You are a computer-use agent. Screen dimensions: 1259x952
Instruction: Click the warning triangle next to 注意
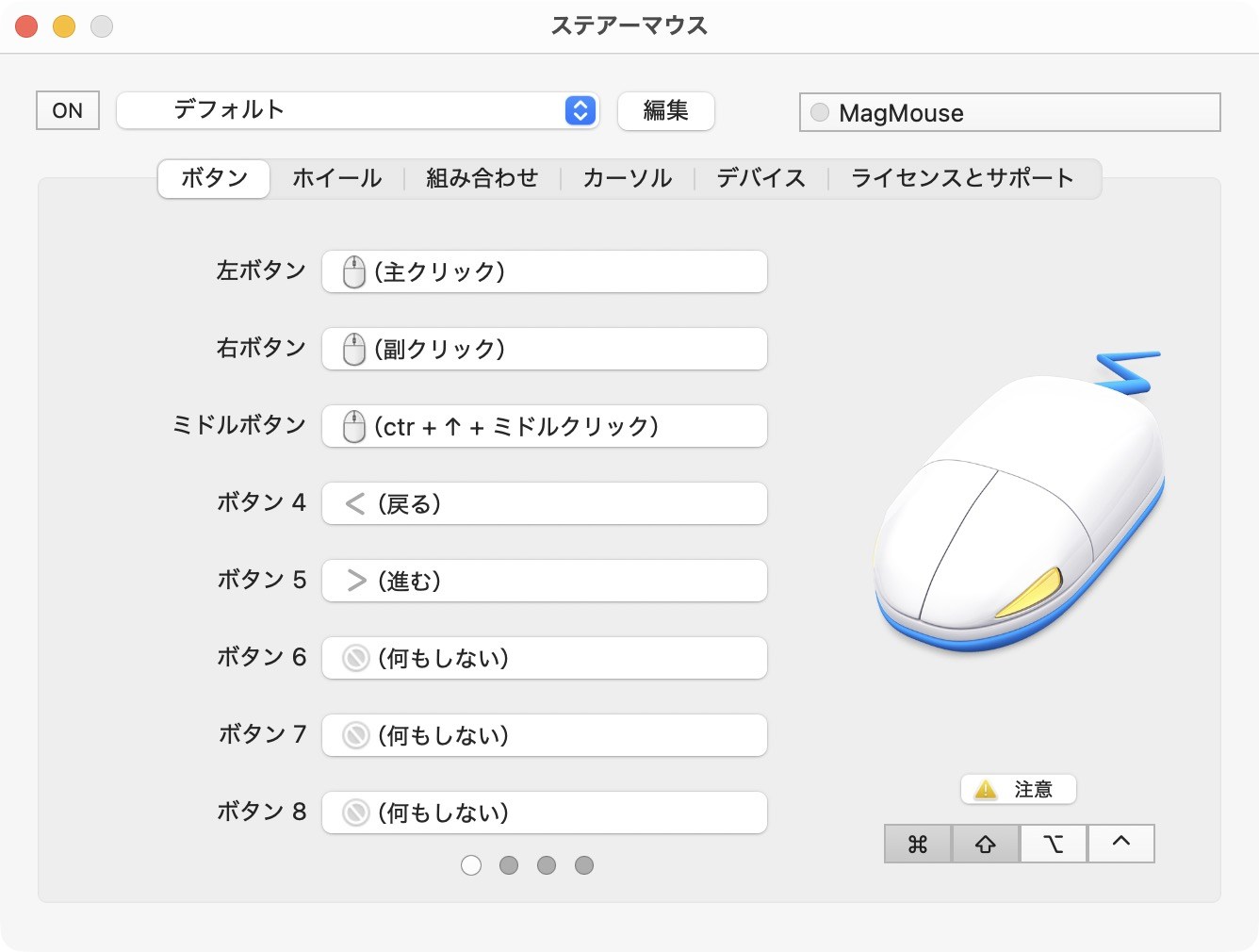pyautogui.click(x=986, y=789)
